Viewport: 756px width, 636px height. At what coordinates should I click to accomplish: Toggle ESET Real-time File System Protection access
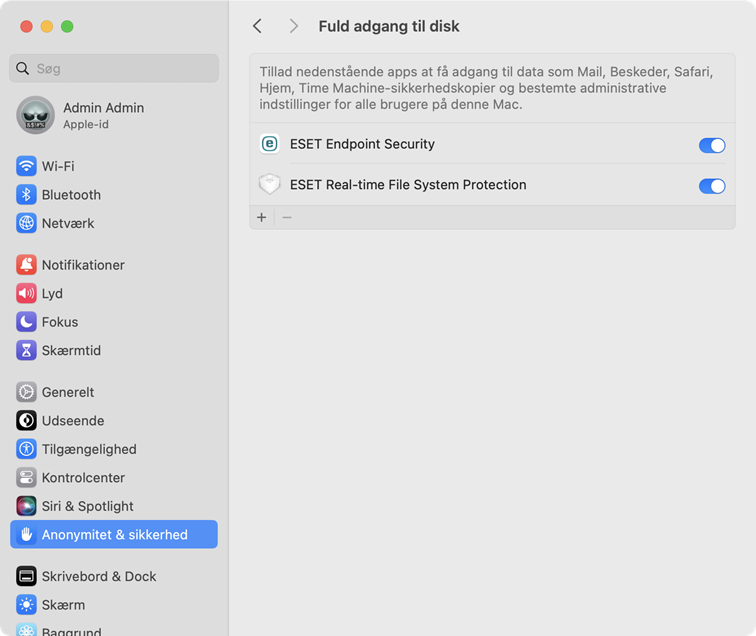point(711,186)
